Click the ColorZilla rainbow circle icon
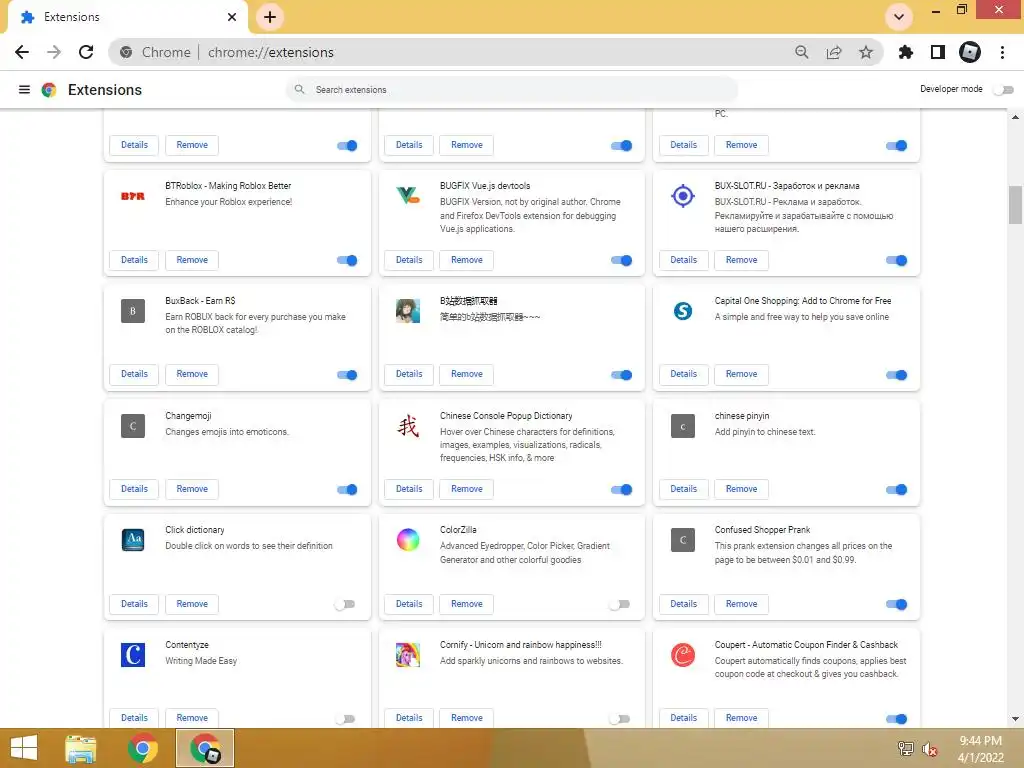Image resolution: width=1024 pixels, height=768 pixels. tap(408, 540)
